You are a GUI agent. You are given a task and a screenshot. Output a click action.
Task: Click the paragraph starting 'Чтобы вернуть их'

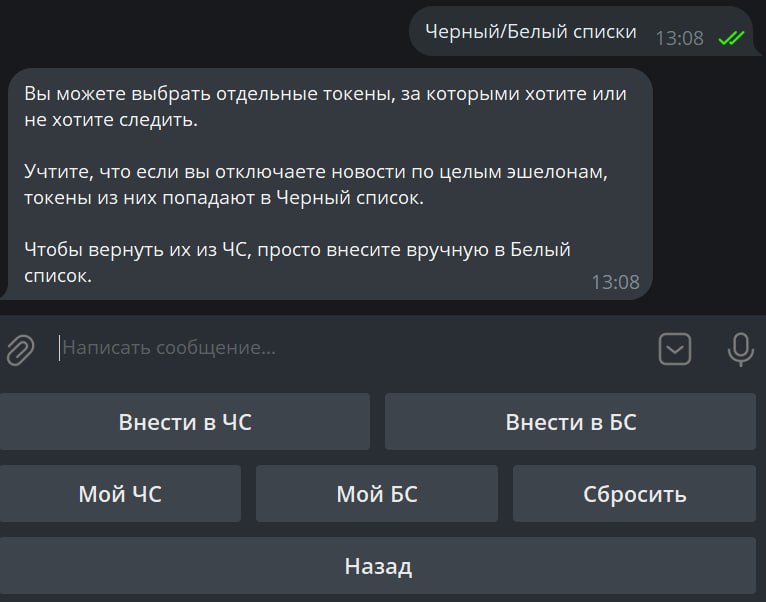[298, 262]
